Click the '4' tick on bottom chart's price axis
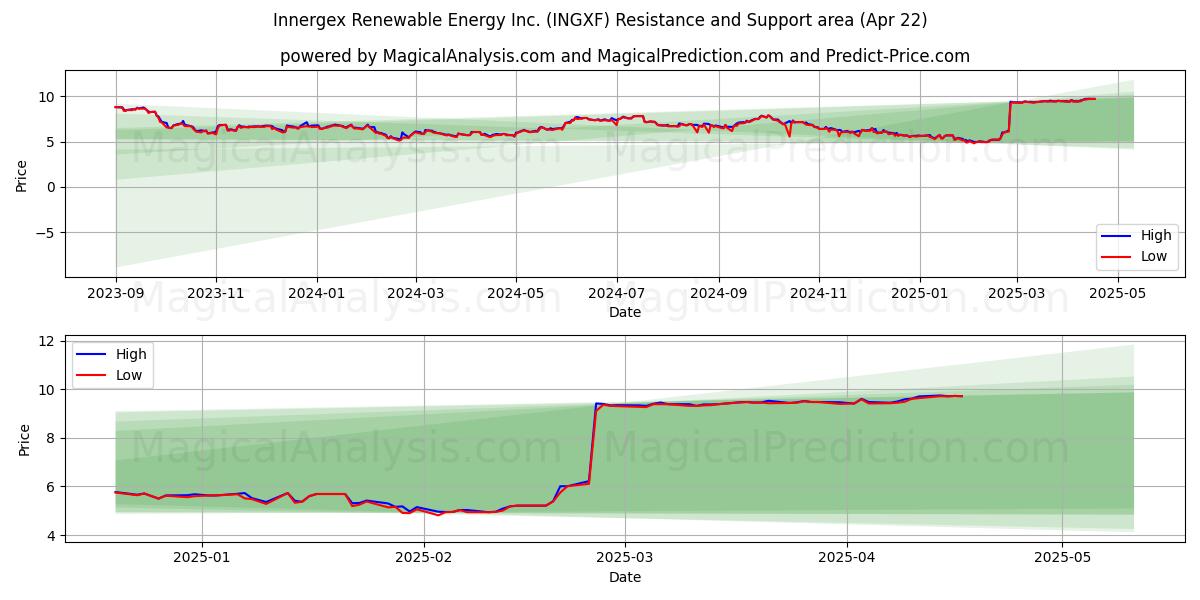1200x600 pixels. tap(49, 536)
